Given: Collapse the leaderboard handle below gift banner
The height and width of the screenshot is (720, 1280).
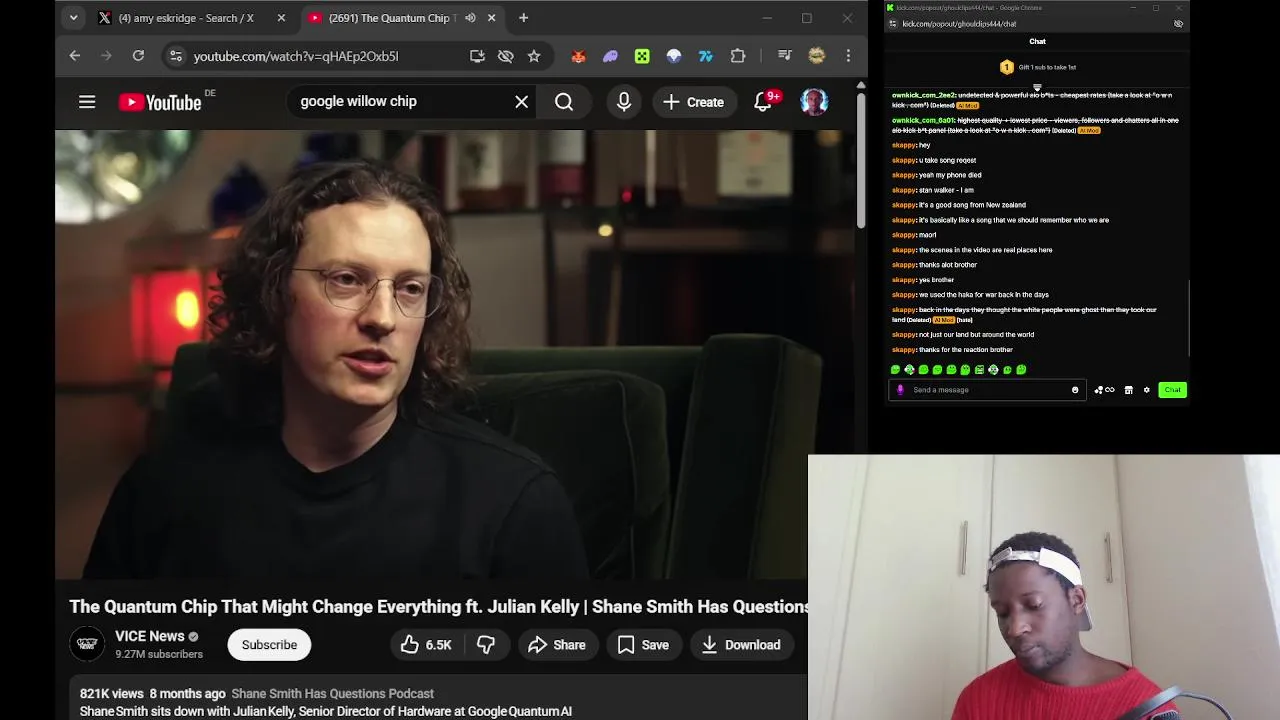Looking at the screenshot, I should (1037, 87).
